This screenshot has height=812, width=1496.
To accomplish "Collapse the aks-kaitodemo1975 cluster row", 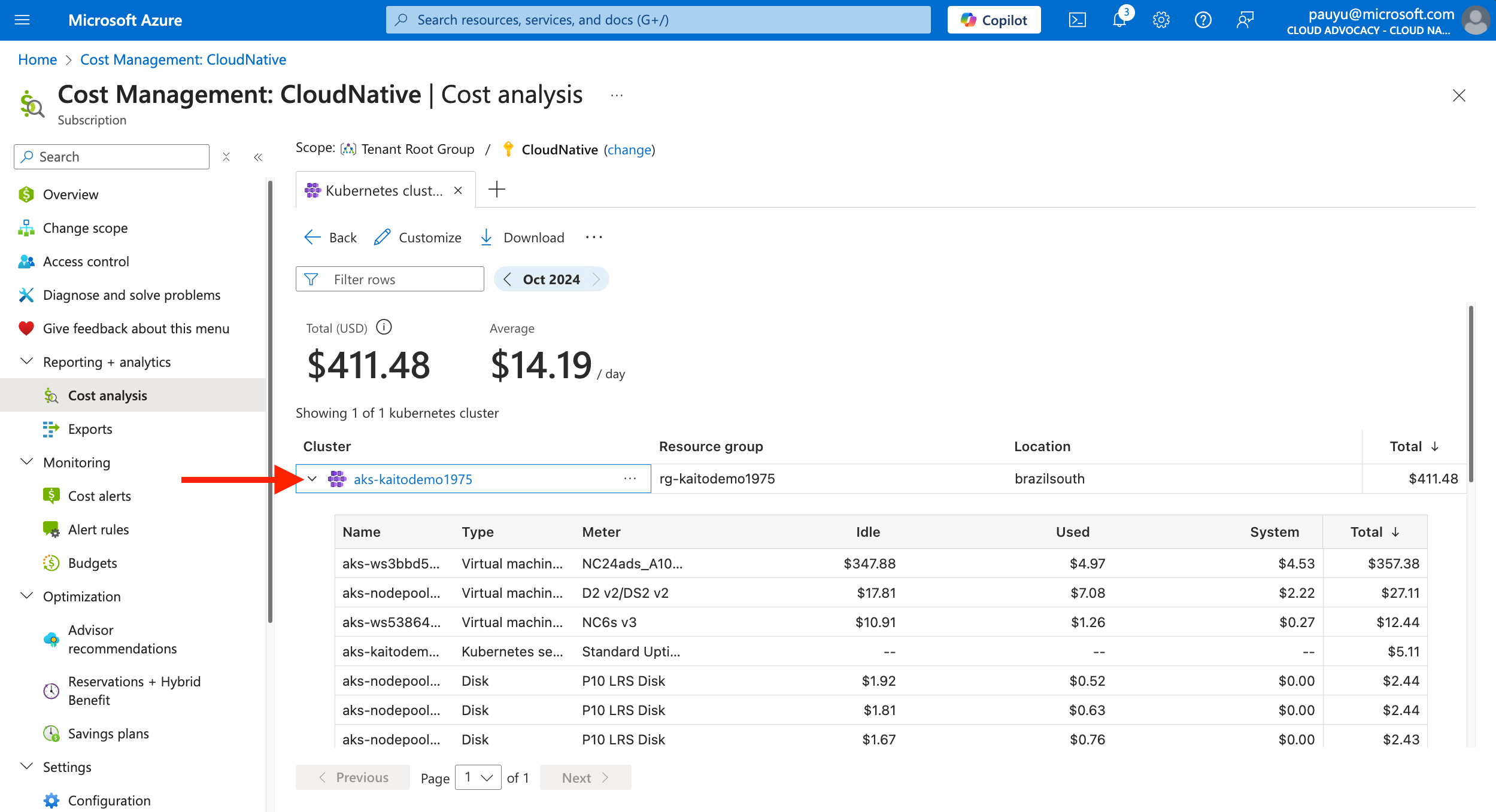I will click(x=312, y=479).
